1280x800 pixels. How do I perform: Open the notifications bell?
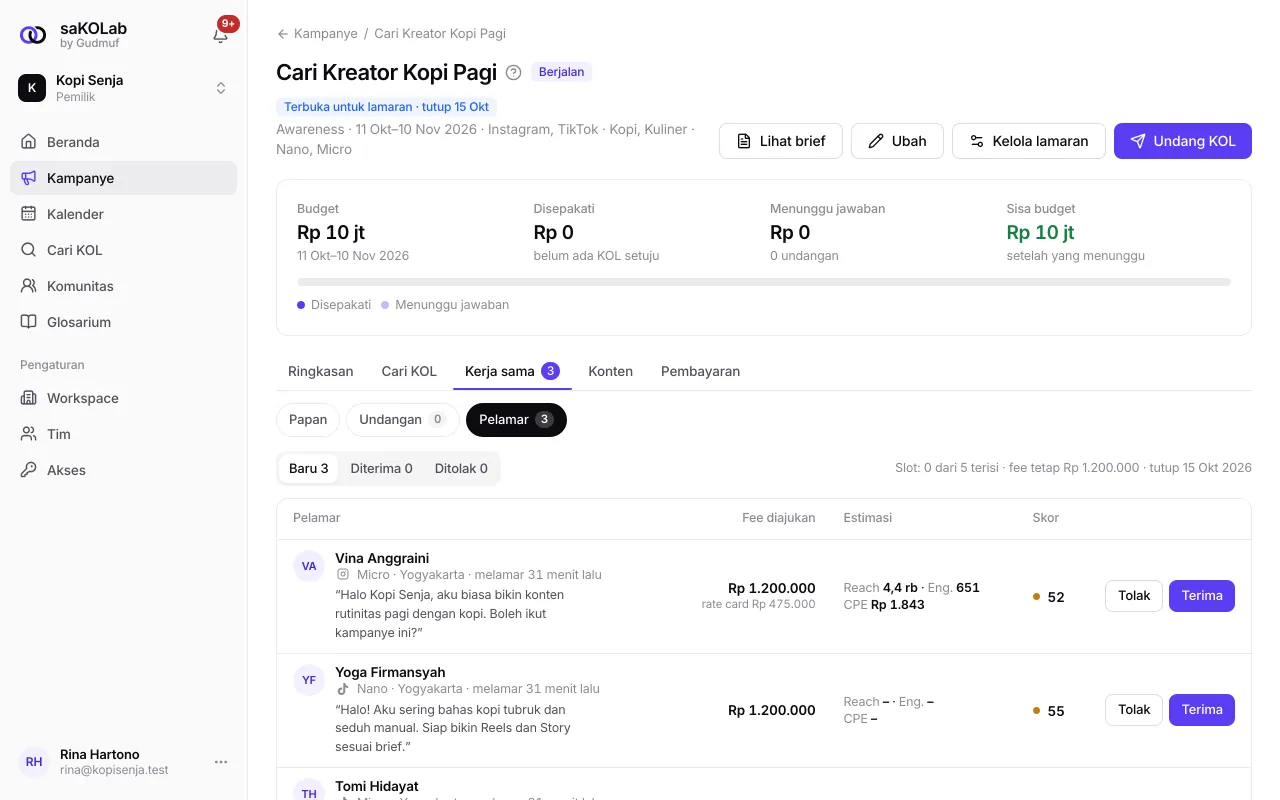(221, 35)
